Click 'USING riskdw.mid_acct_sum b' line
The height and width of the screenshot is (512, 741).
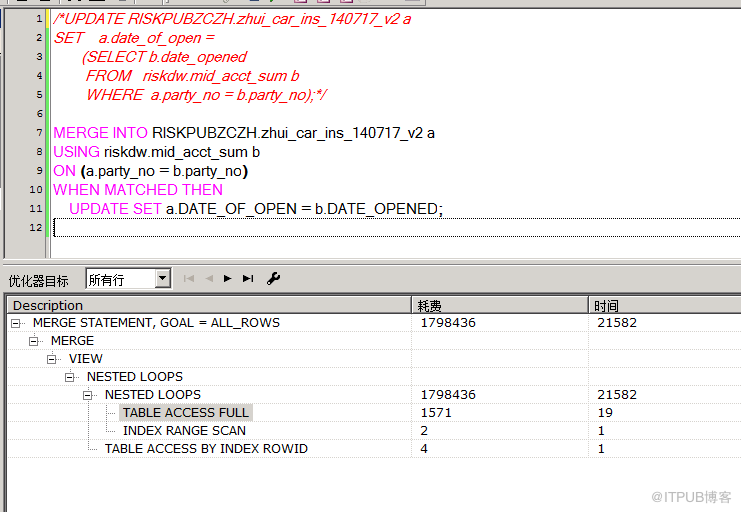pos(156,152)
